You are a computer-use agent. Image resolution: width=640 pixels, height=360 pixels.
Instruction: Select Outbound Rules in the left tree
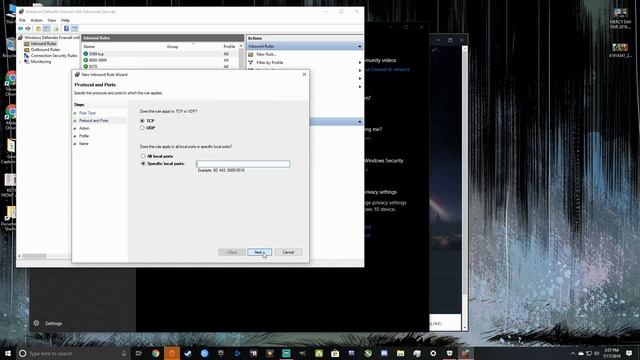pos(45,49)
